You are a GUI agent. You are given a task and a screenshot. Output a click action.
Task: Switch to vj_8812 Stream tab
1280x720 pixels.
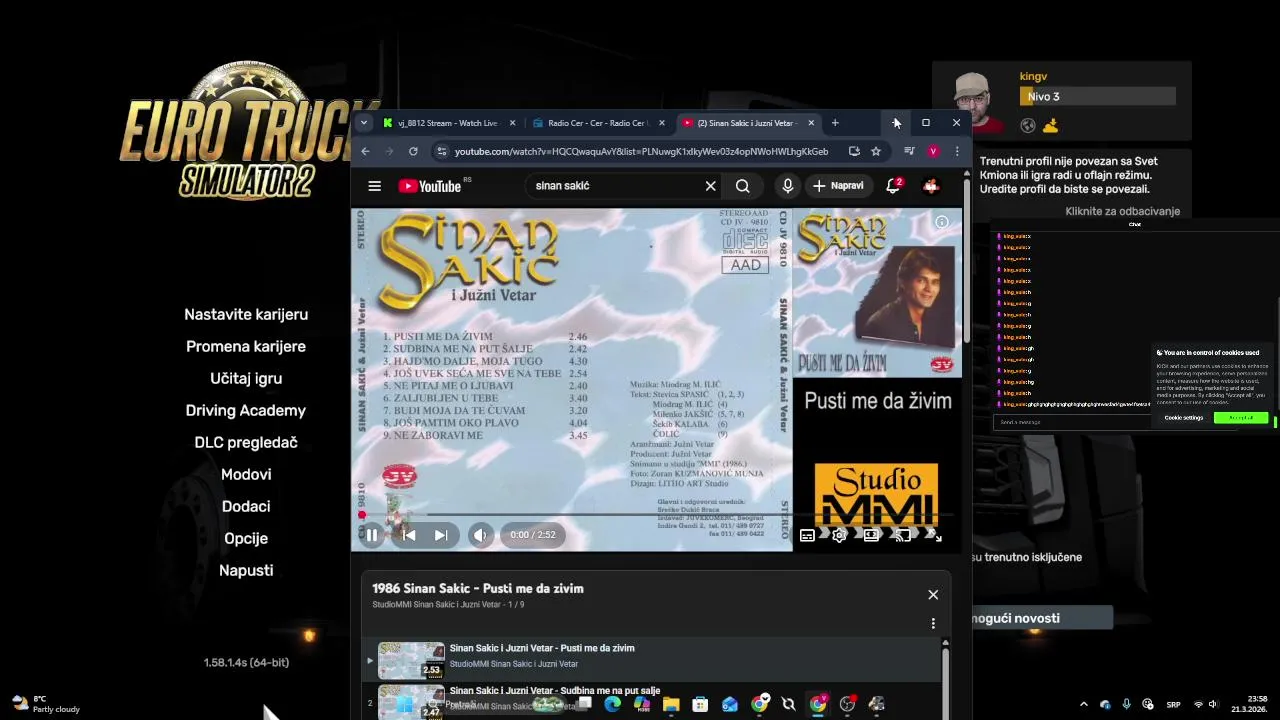[x=447, y=123]
